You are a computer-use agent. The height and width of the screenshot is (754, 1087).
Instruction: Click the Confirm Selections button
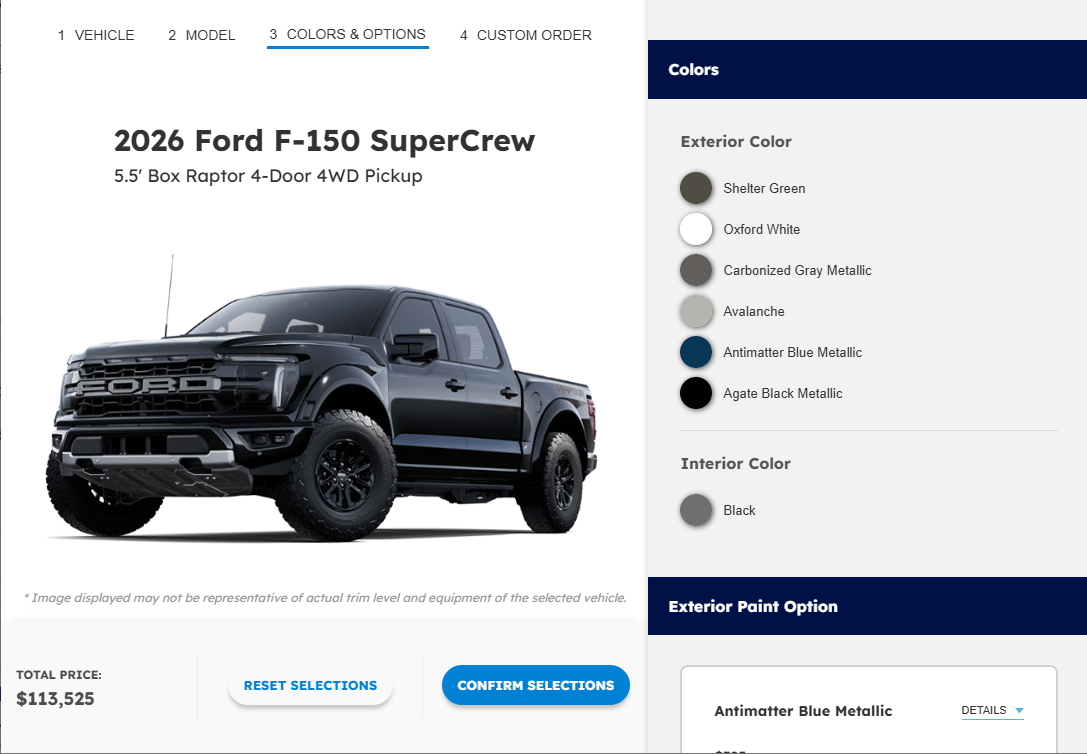(x=536, y=685)
